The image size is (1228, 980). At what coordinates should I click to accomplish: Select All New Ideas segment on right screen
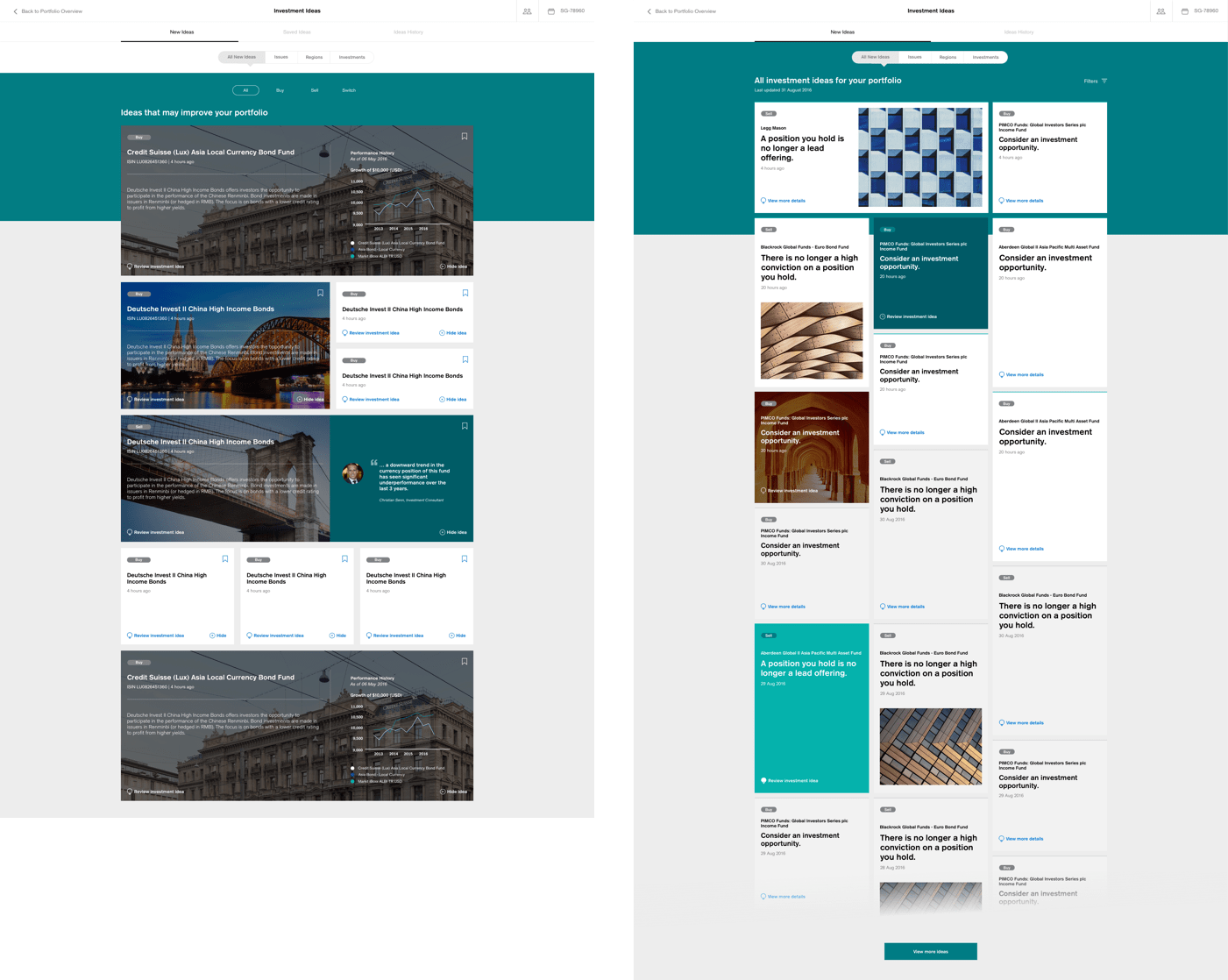pyautogui.click(x=875, y=57)
